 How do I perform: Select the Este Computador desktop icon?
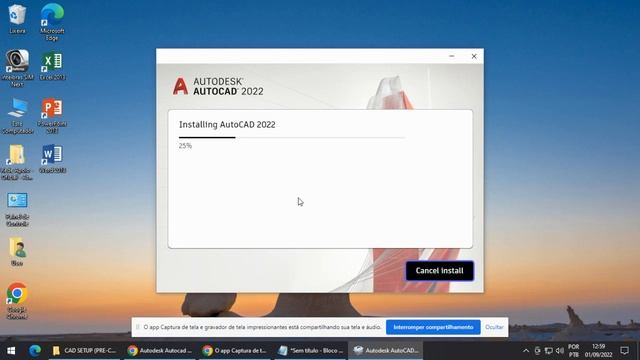[17, 116]
